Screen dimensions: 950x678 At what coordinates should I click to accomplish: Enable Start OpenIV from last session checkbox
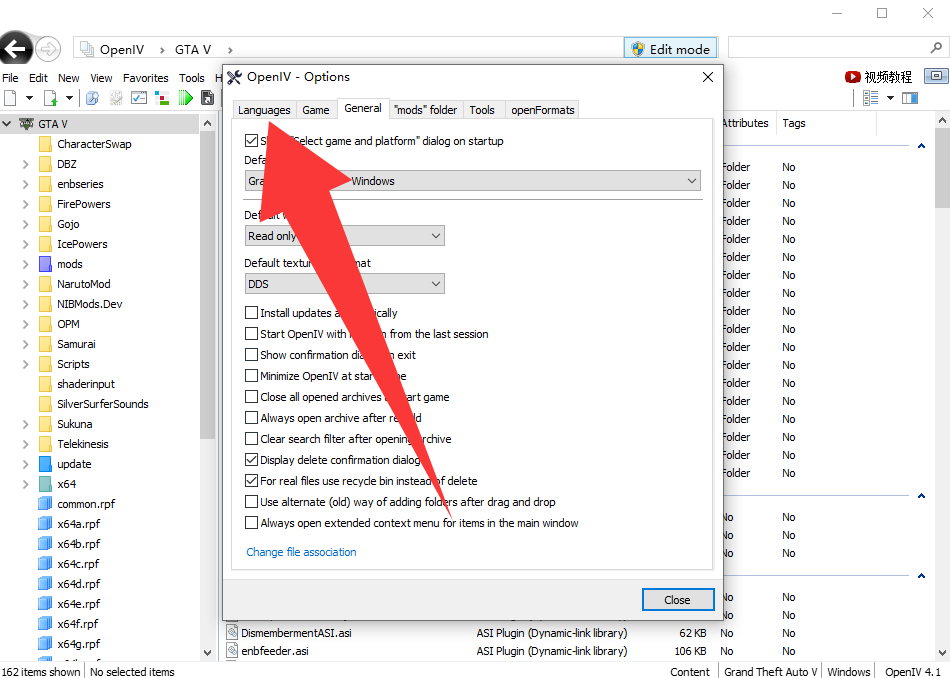pos(251,334)
